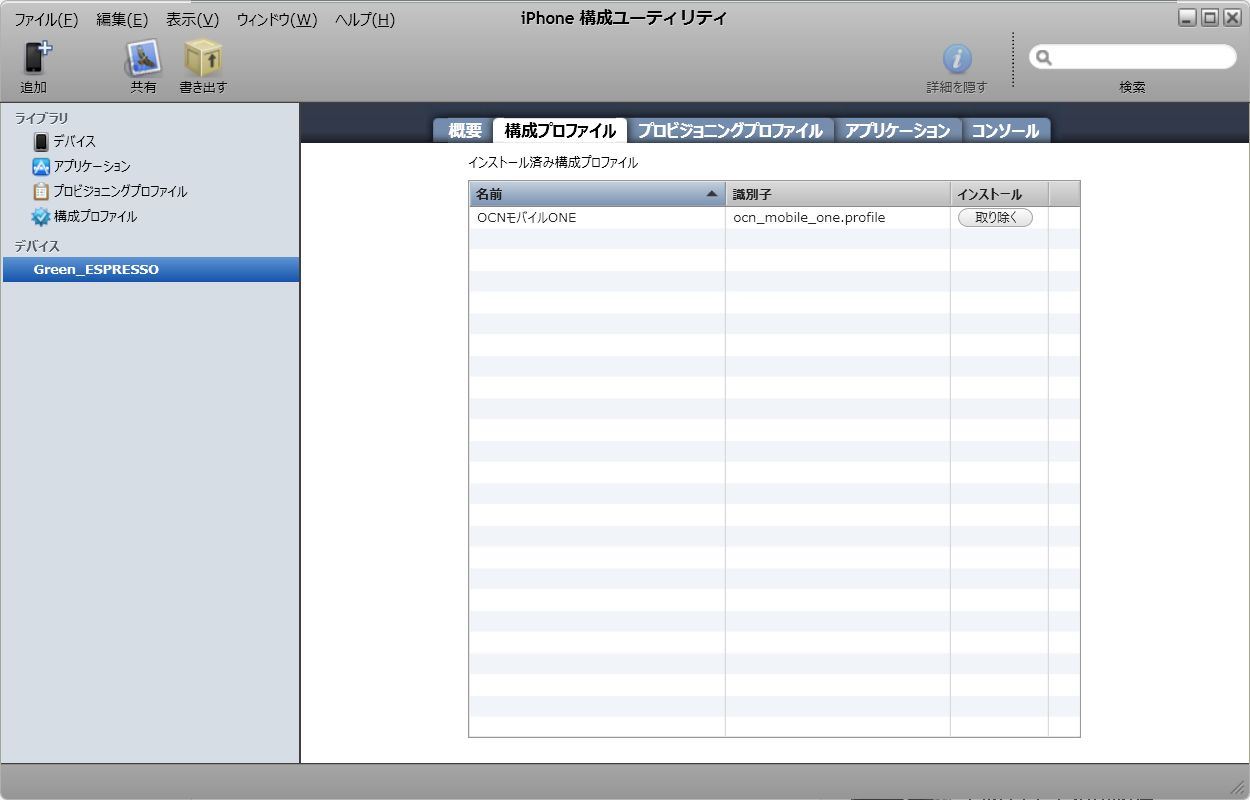Open the ヘルプ(H) menu
This screenshot has width=1250, height=800.
click(x=365, y=20)
